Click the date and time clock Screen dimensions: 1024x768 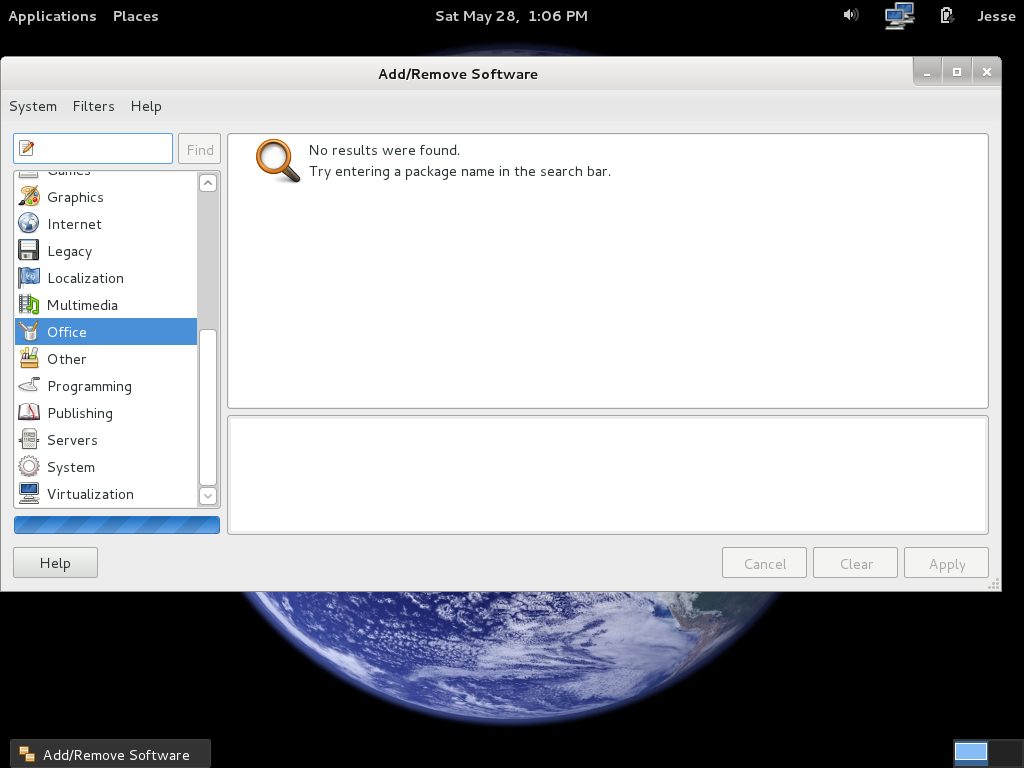tap(511, 16)
